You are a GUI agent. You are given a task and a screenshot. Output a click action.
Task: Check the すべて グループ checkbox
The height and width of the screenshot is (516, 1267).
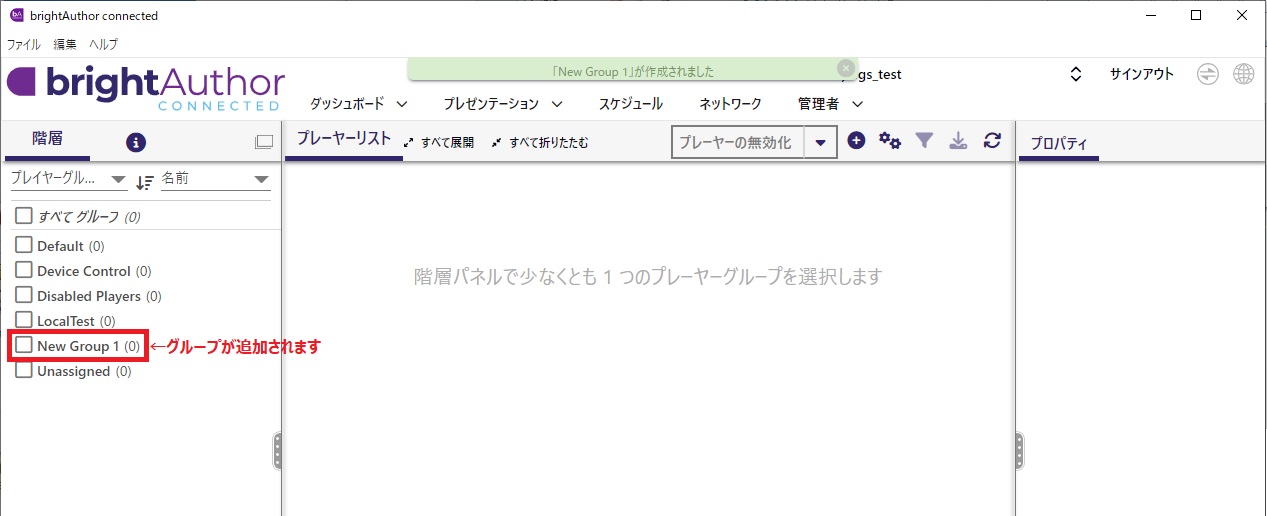click(24, 216)
